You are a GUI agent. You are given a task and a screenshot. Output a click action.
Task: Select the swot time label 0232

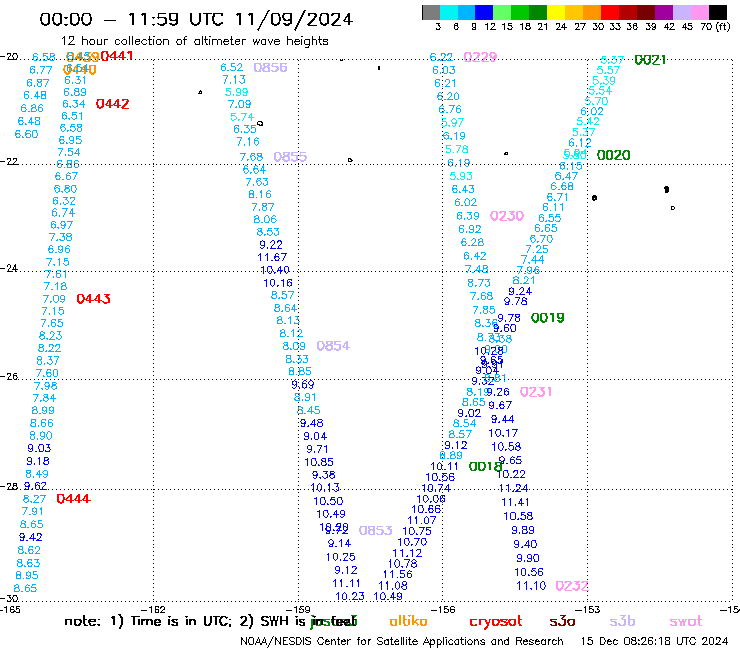[572, 586]
